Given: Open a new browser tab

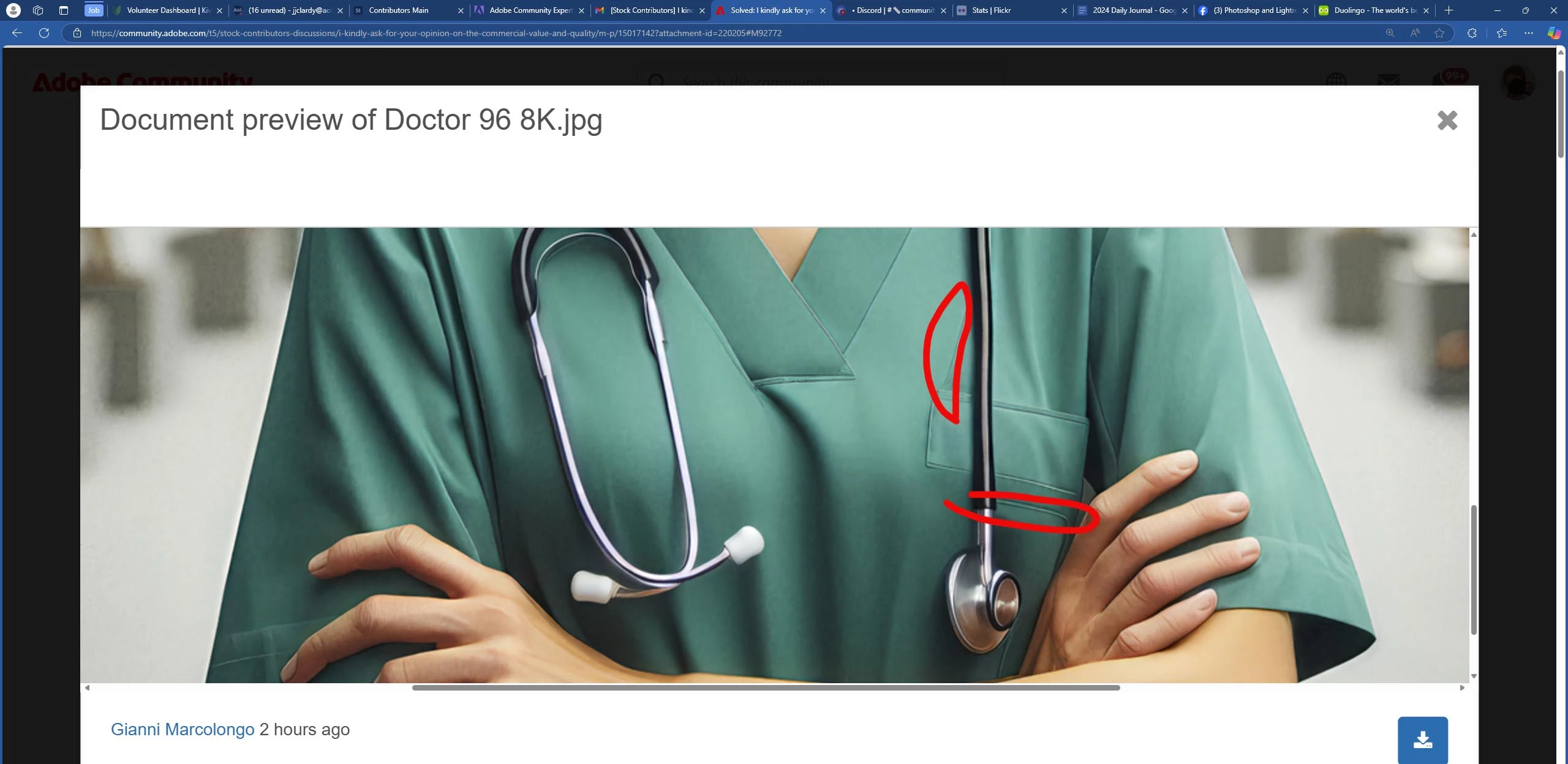Looking at the screenshot, I should (x=1449, y=10).
